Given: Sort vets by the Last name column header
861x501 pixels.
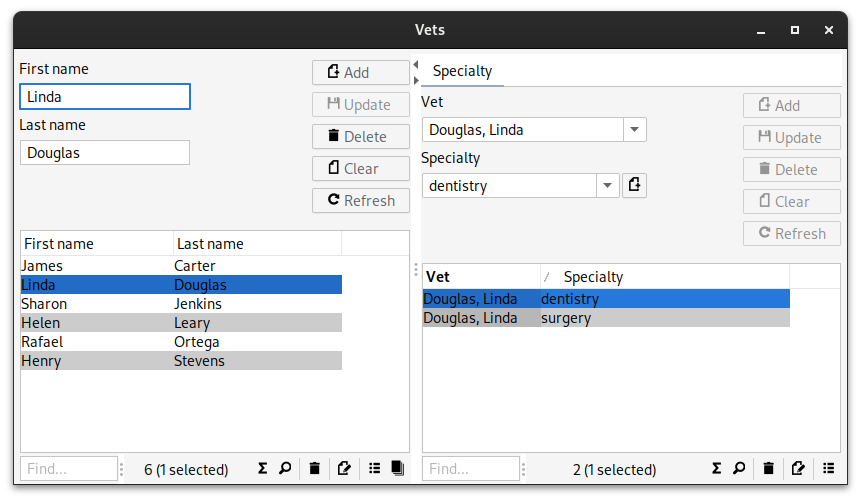Looking at the screenshot, I should pyautogui.click(x=256, y=244).
